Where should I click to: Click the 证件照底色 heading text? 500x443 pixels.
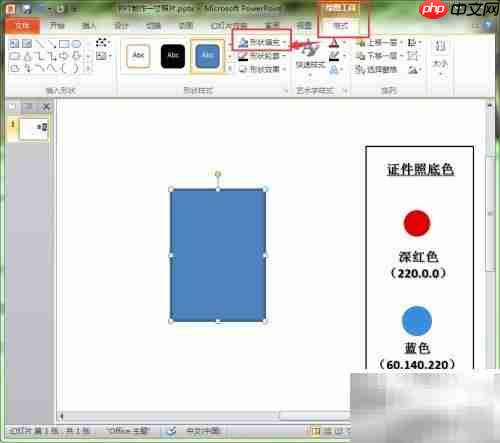coord(420,170)
